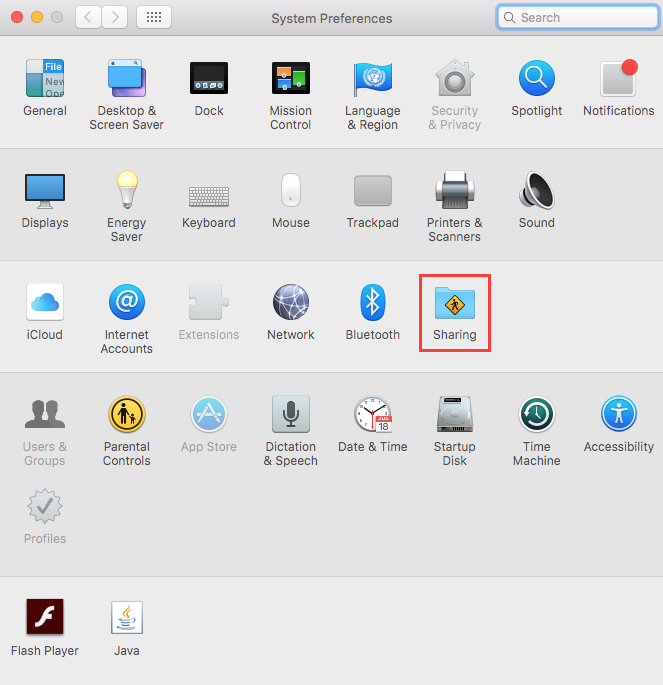Close the System Preferences window

pyautogui.click(x=17, y=17)
